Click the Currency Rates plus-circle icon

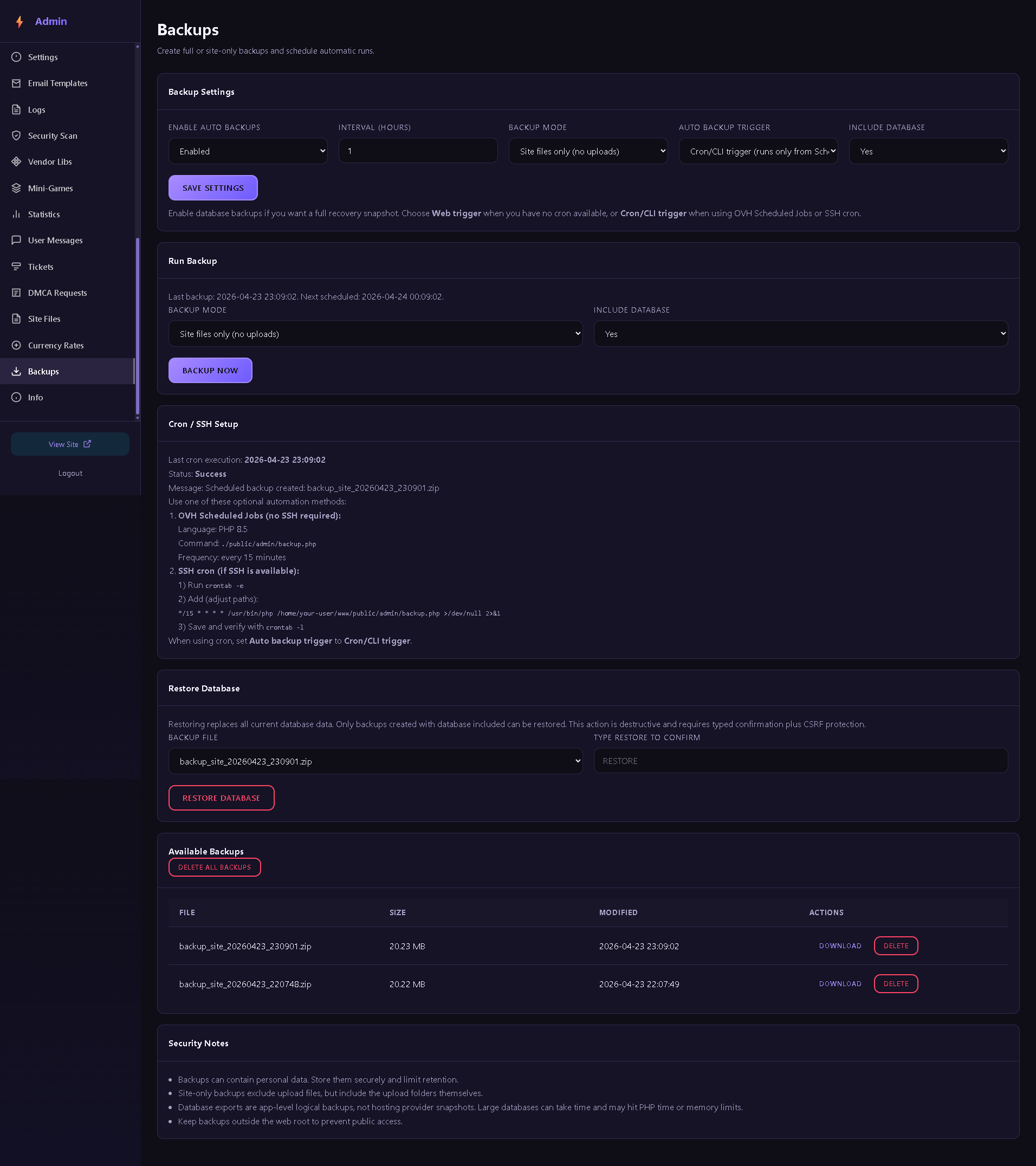(x=17, y=345)
